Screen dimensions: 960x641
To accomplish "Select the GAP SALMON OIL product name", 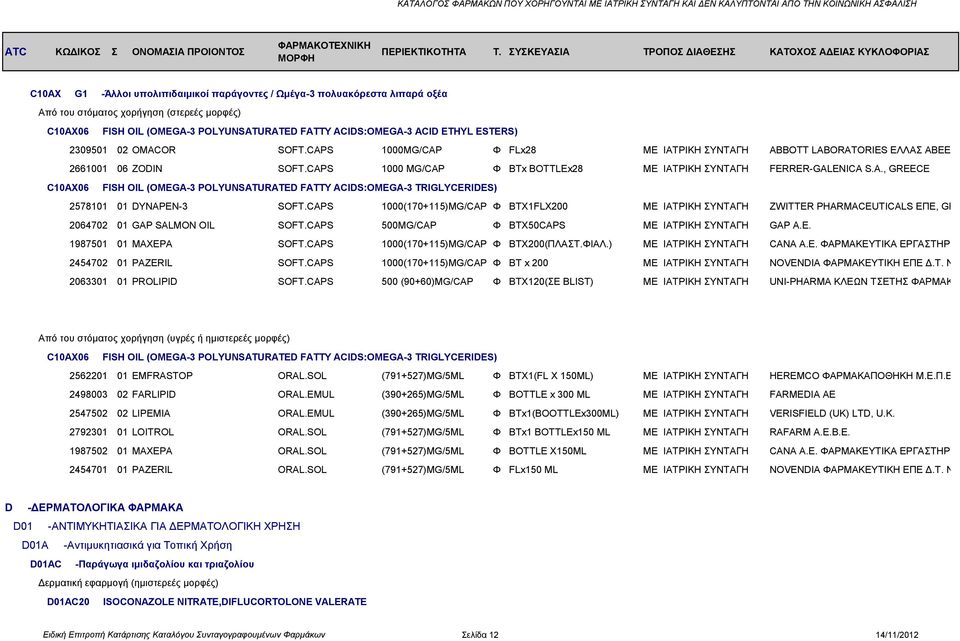I will point(173,225).
